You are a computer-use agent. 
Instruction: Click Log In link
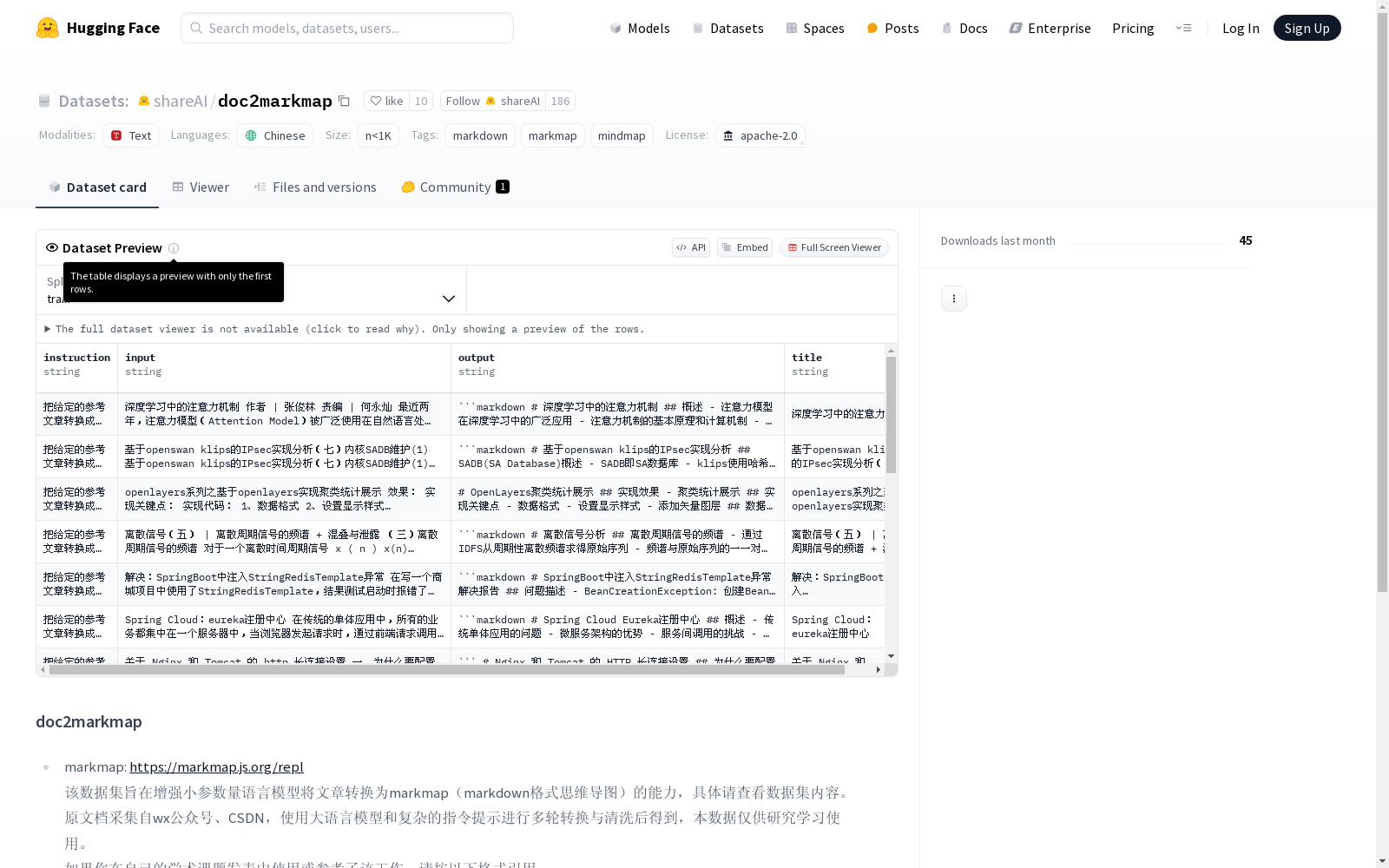pyautogui.click(x=1241, y=28)
